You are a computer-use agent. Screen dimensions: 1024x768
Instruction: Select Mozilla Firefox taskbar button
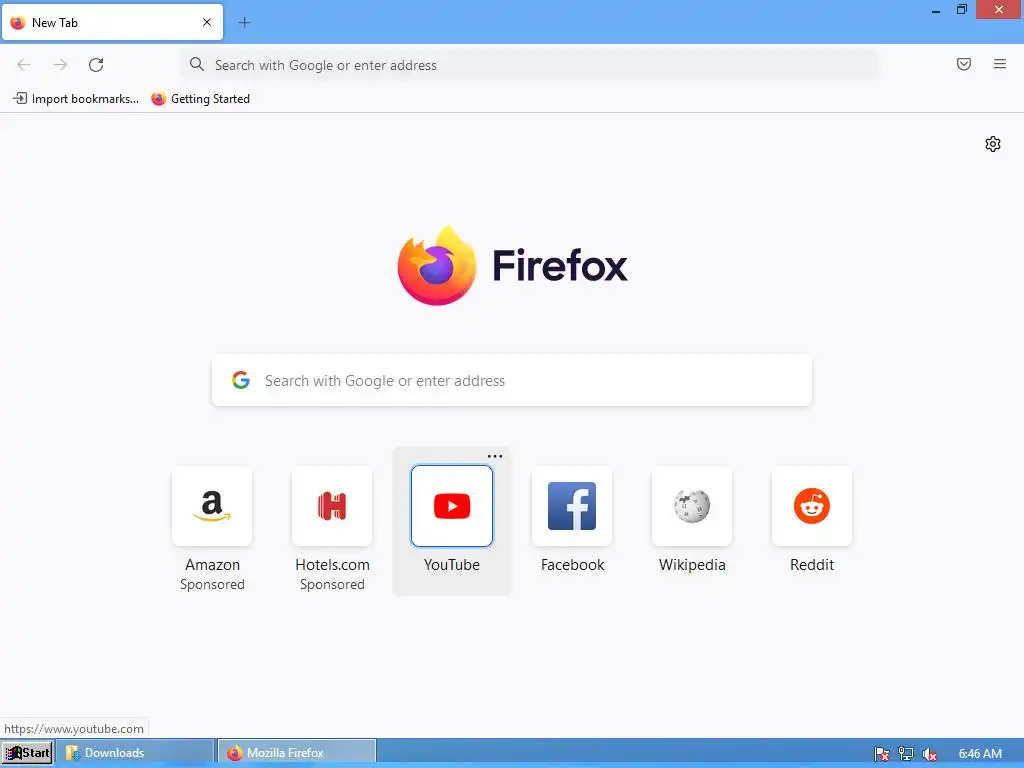296,753
